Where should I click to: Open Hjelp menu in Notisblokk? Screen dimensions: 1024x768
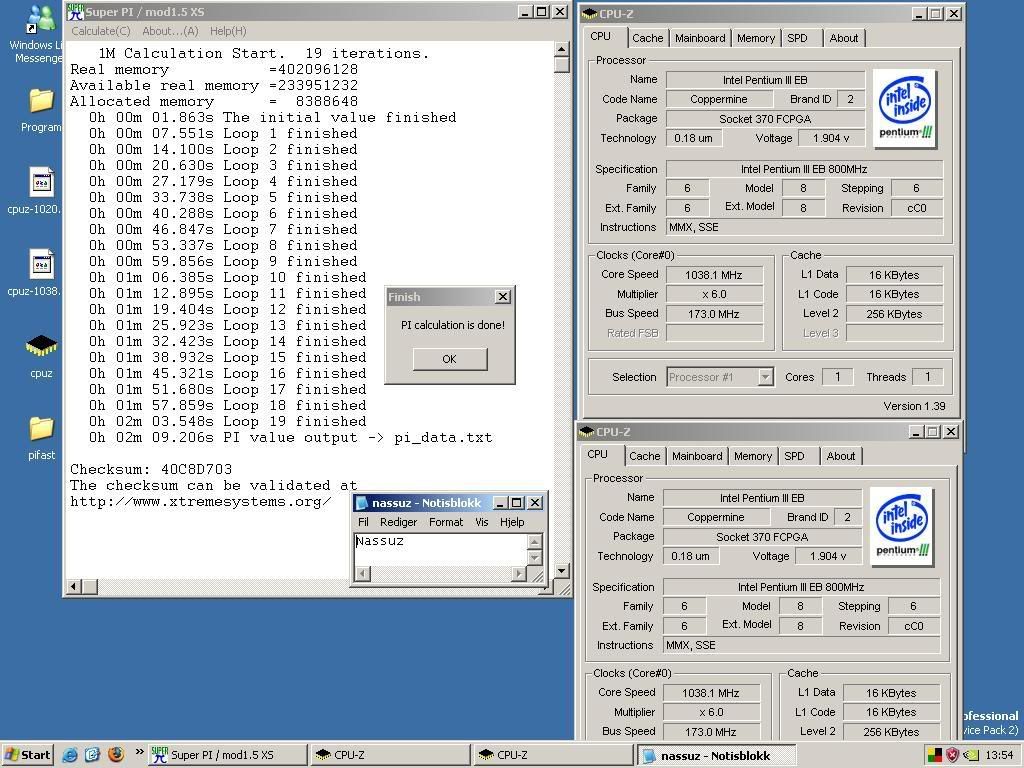coord(512,522)
